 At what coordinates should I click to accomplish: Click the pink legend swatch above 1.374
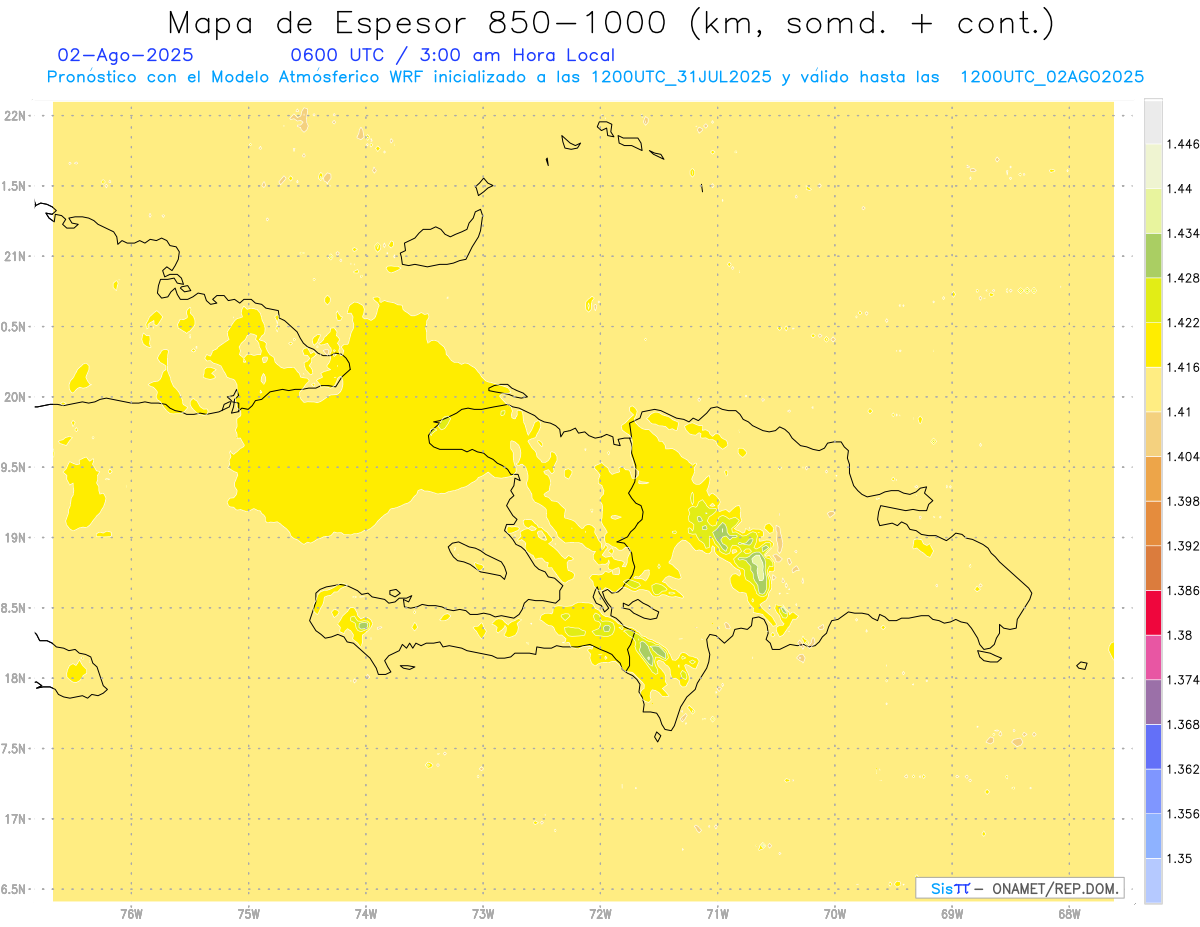pyautogui.click(x=1153, y=657)
